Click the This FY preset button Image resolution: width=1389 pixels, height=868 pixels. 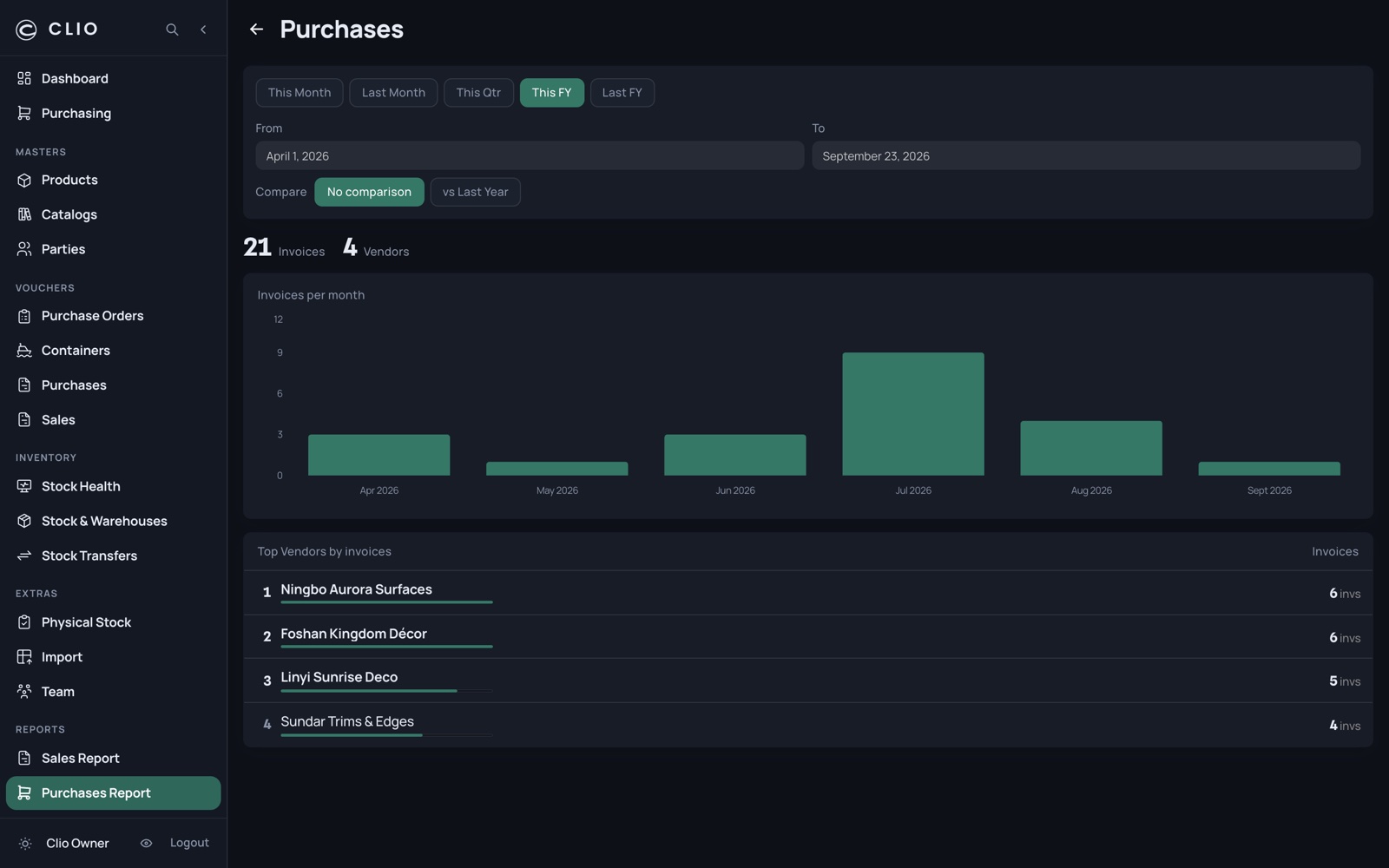coord(551,93)
